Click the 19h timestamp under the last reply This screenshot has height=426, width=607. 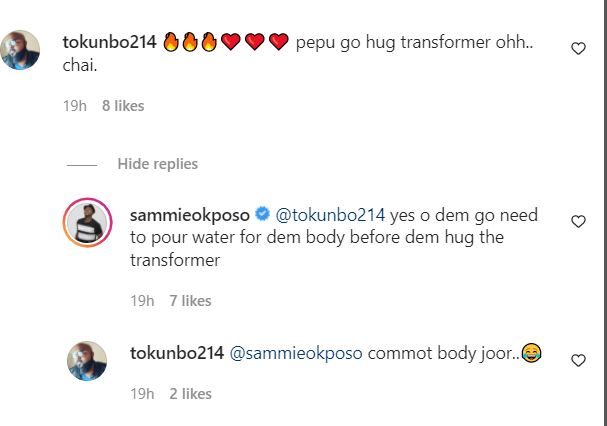click(x=143, y=394)
